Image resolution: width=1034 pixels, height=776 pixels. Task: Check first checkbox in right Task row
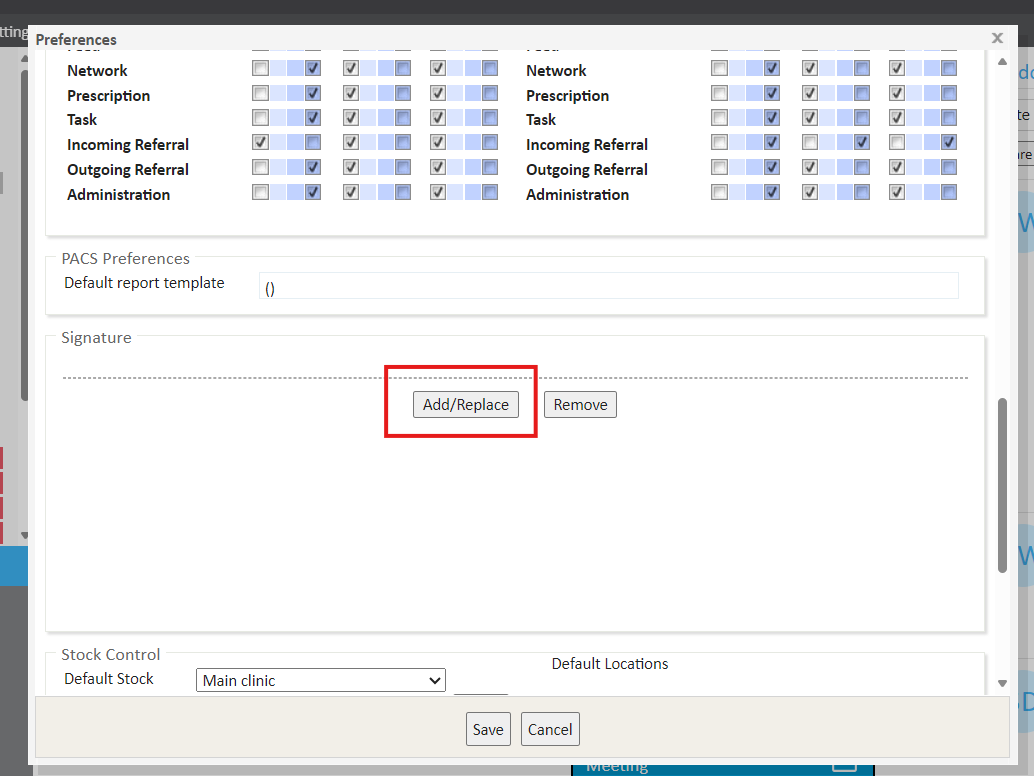tap(720, 118)
